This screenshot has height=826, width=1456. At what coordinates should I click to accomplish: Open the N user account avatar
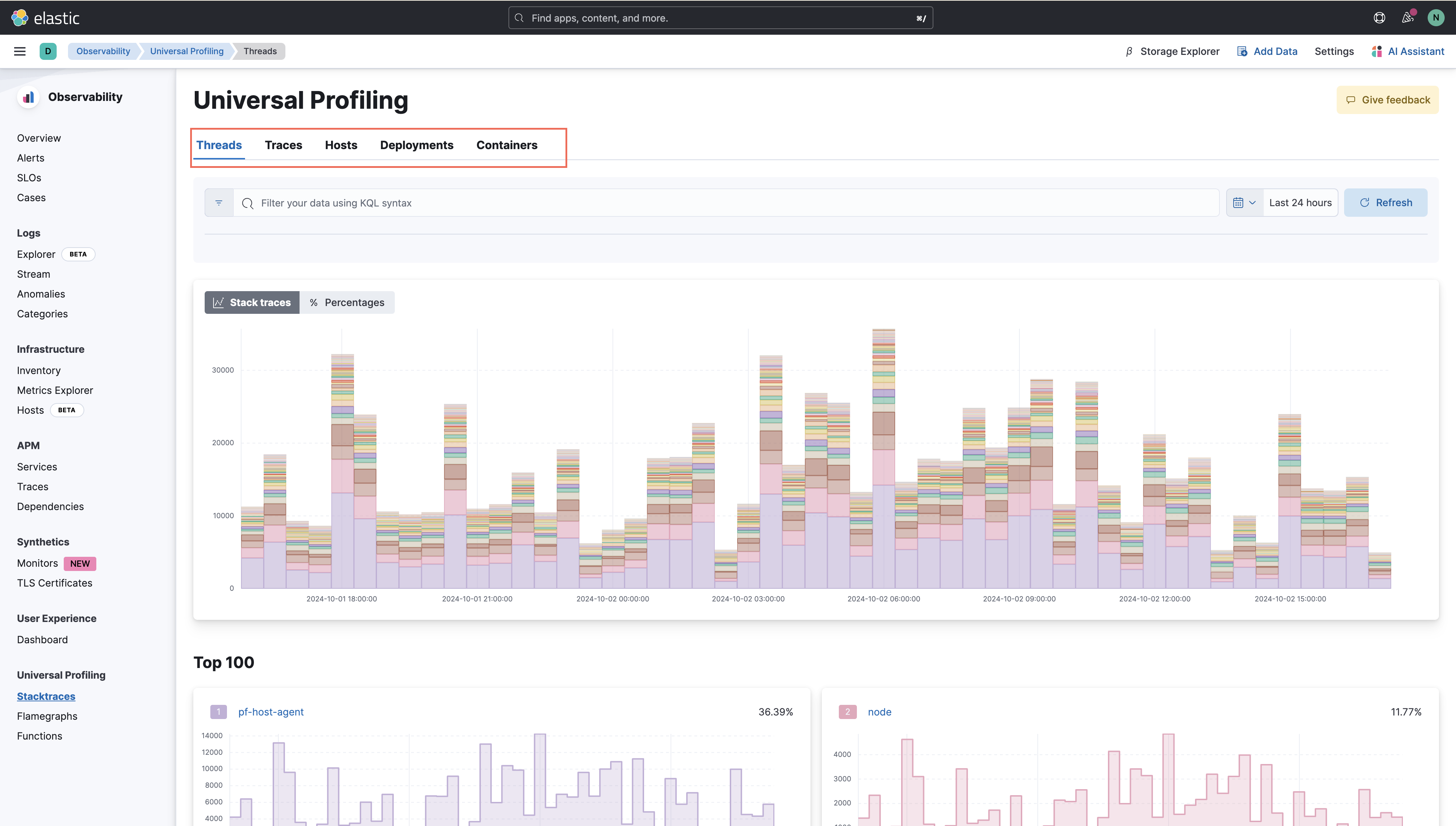pyautogui.click(x=1436, y=18)
